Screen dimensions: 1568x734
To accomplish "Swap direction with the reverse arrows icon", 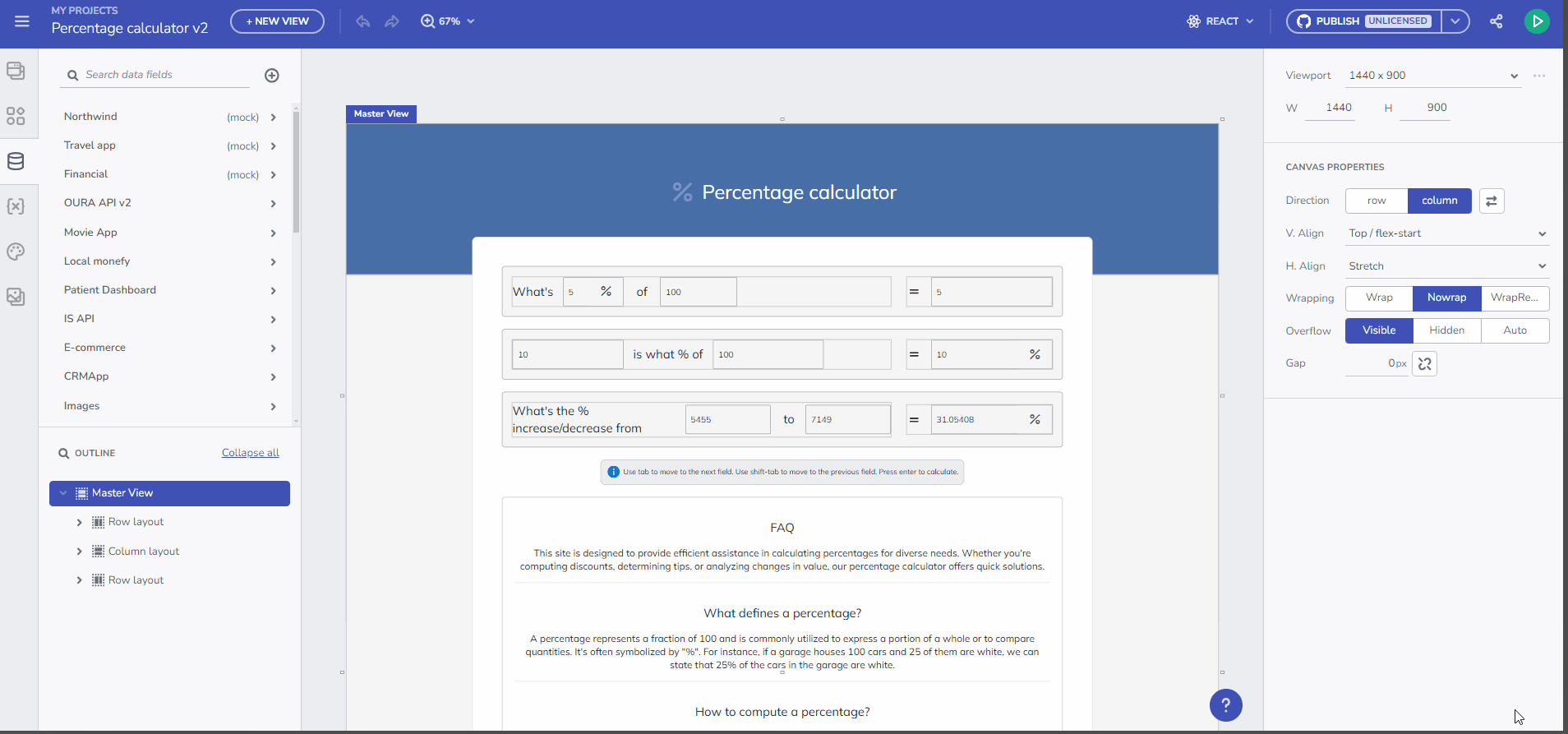I will 1491,201.
